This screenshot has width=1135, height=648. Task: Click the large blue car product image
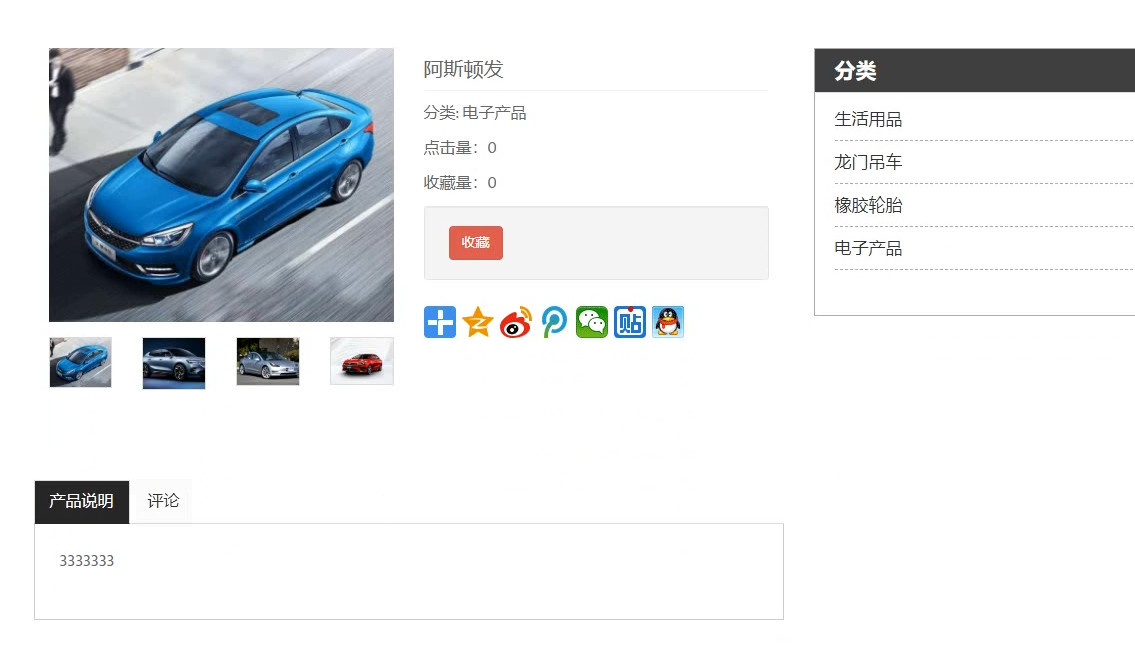click(x=221, y=185)
